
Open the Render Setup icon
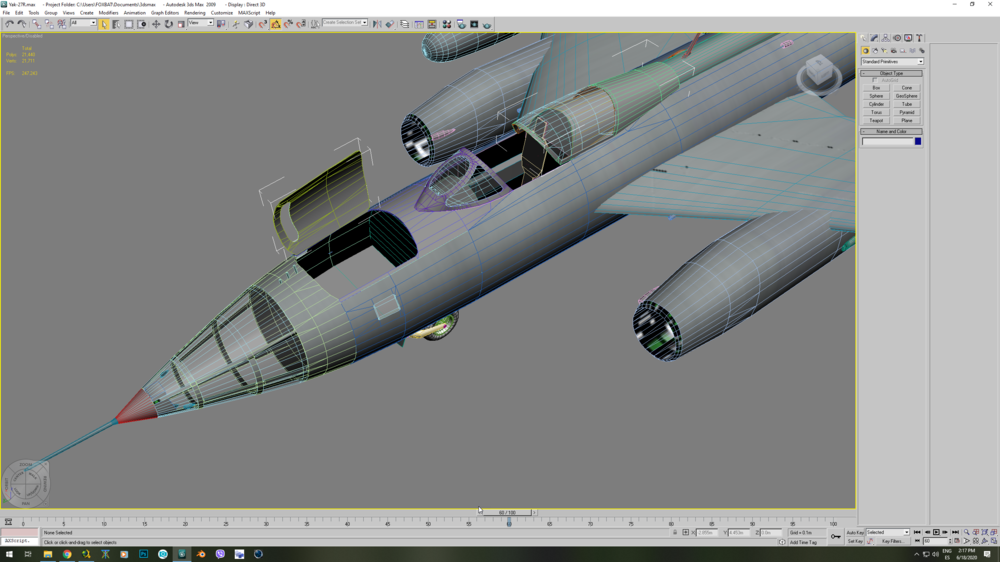pos(461,24)
